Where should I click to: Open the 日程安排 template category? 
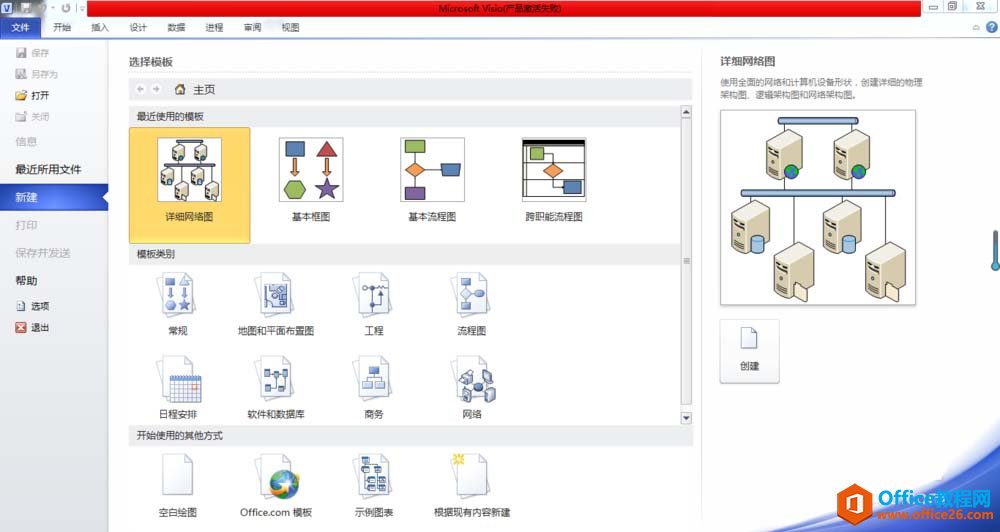point(178,388)
